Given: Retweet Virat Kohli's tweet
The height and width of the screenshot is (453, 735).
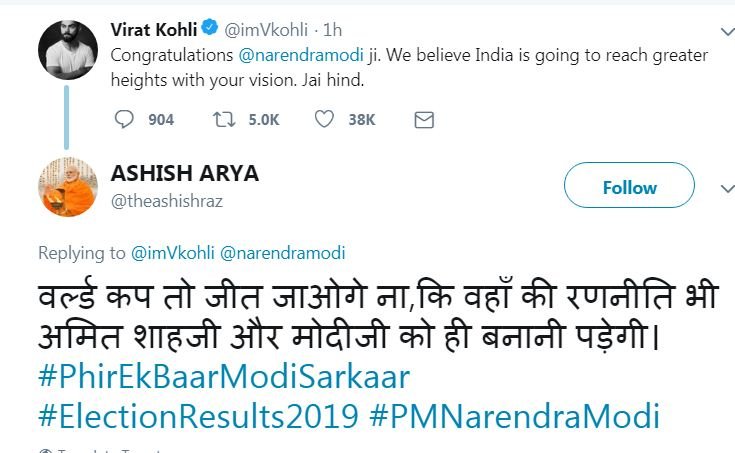Looking at the screenshot, I should (222, 120).
